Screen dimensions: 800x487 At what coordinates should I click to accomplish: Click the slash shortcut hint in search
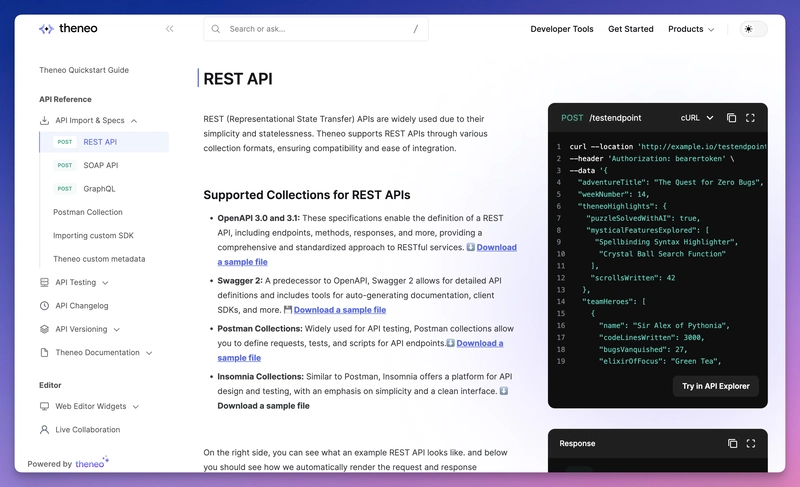(415, 29)
